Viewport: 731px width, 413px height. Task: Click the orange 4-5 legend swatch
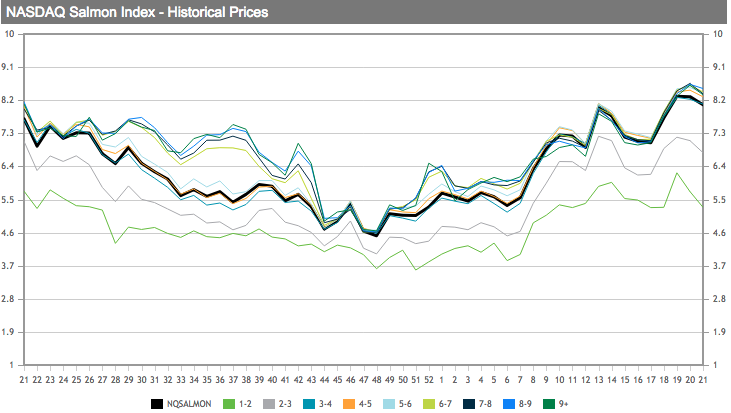click(349, 404)
